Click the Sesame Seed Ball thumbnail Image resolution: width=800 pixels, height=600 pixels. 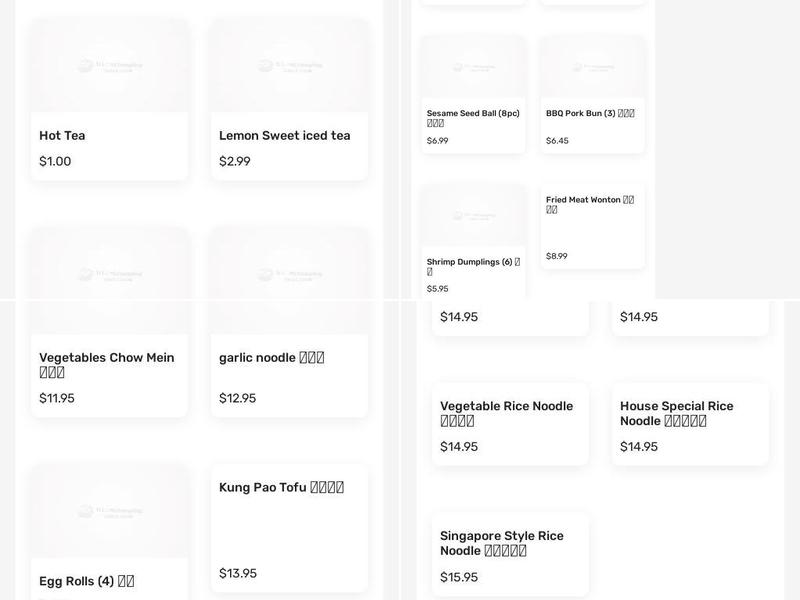pos(472,68)
